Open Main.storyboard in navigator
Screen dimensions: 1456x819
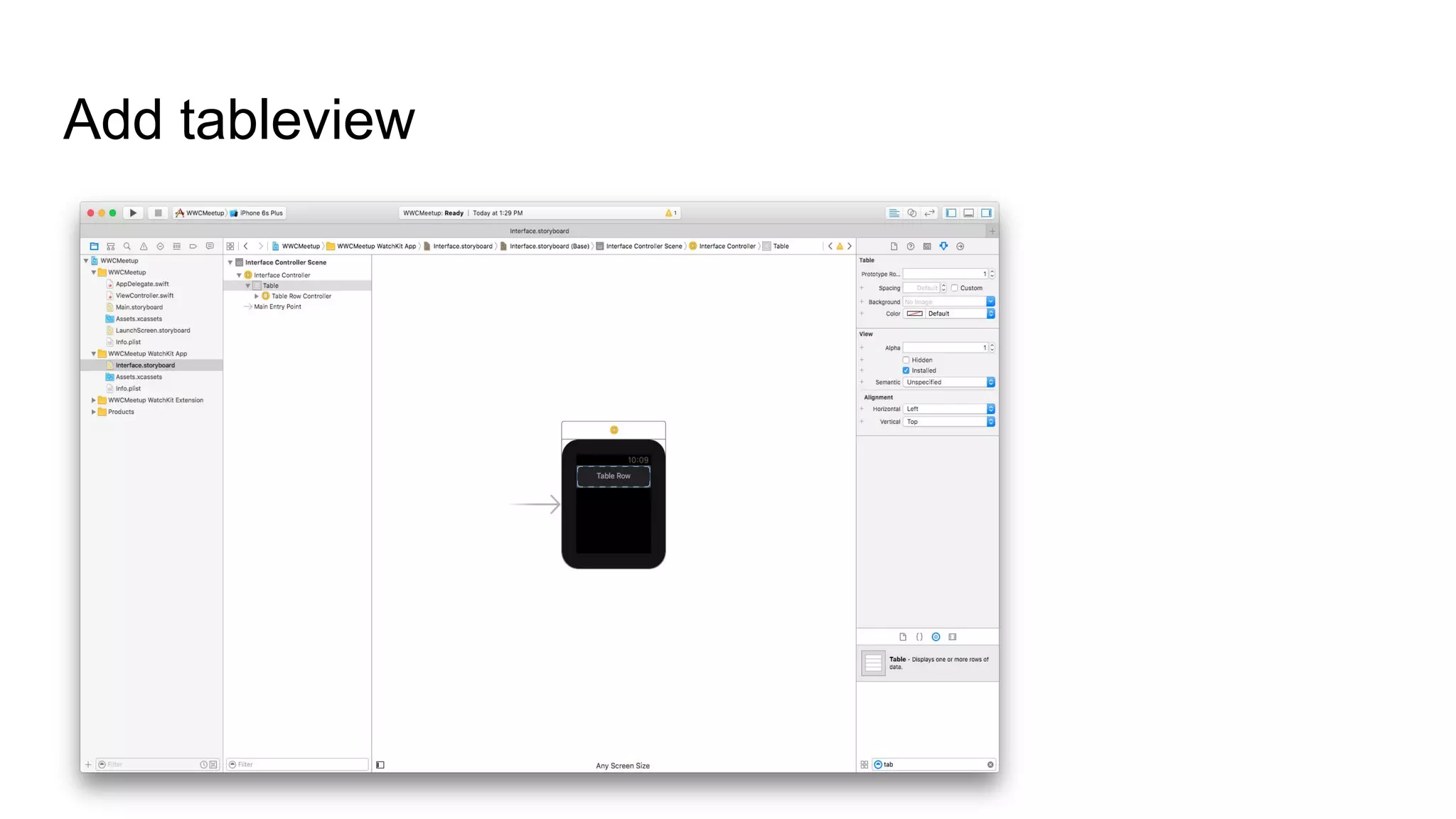139,307
